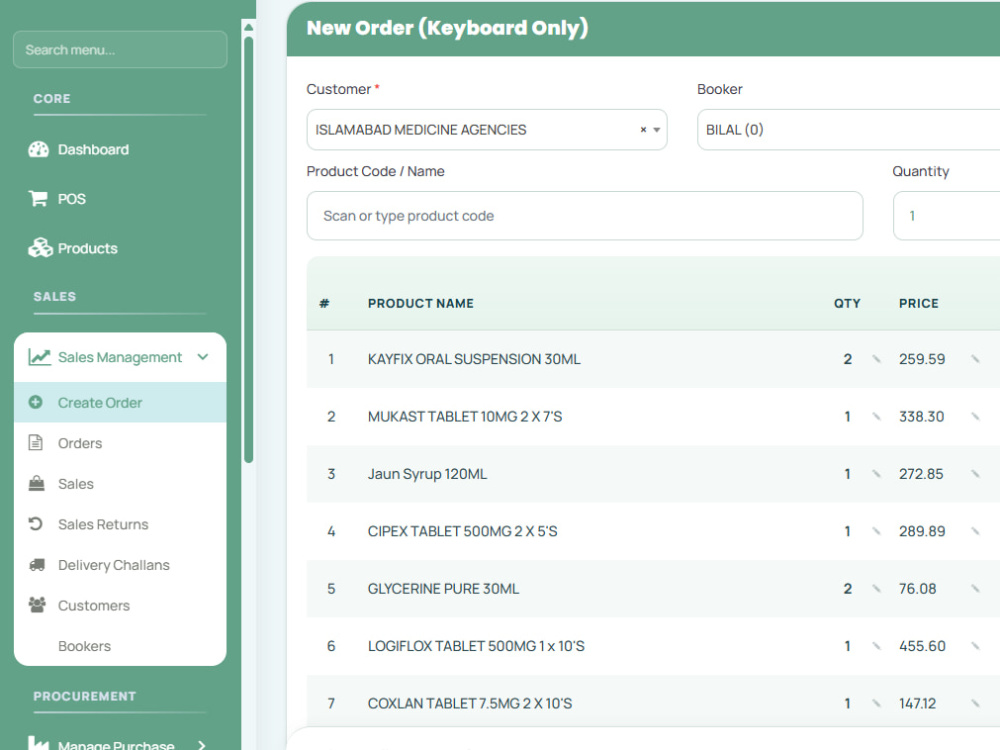Image resolution: width=1000 pixels, height=750 pixels.
Task: Open the POS link in sidebar
Action: click(71, 199)
